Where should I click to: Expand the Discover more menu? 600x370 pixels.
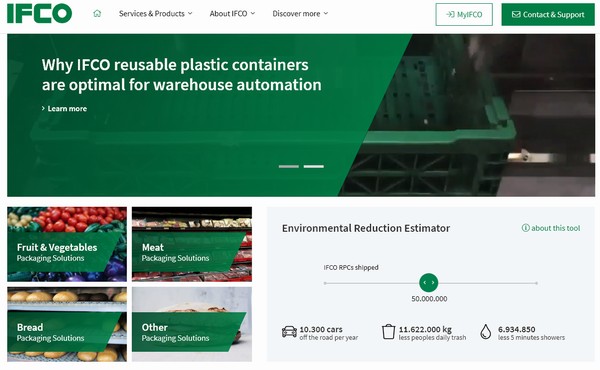[x=300, y=13]
